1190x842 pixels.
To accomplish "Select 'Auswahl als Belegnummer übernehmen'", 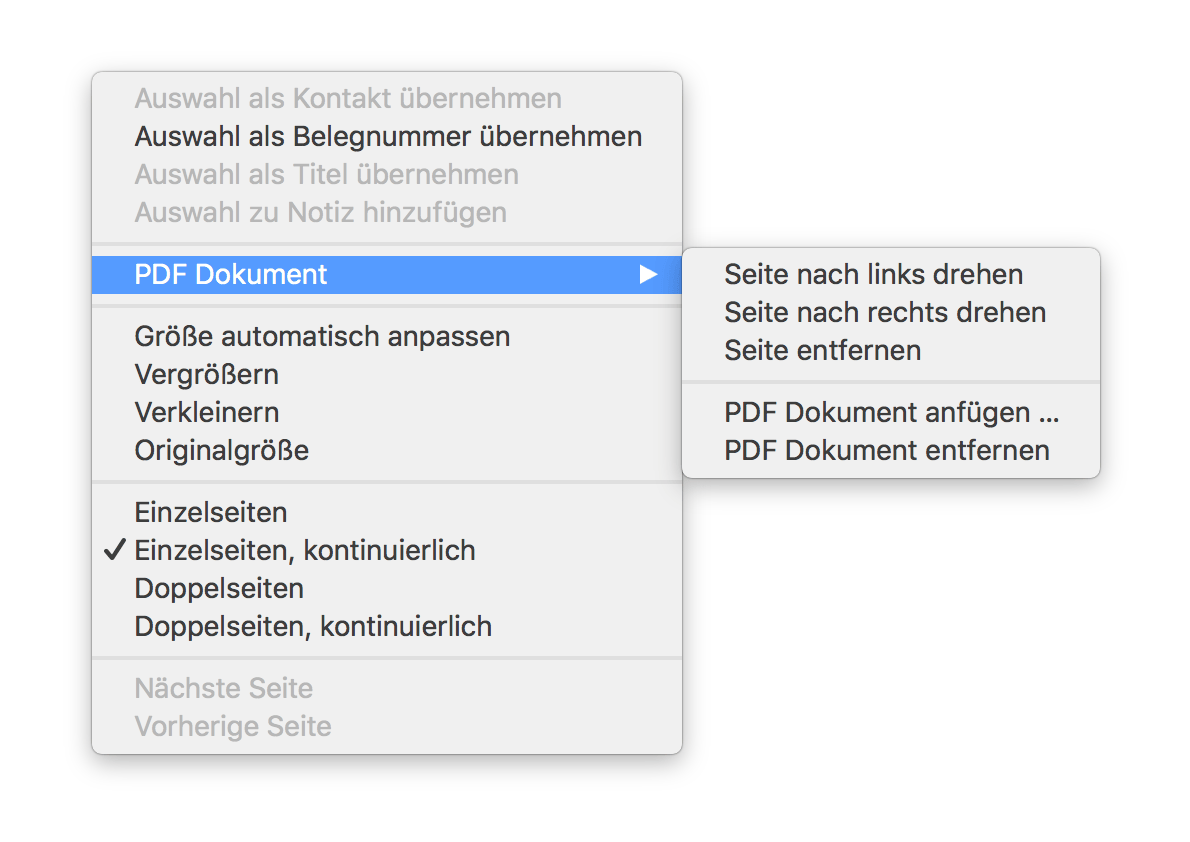I will click(387, 136).
